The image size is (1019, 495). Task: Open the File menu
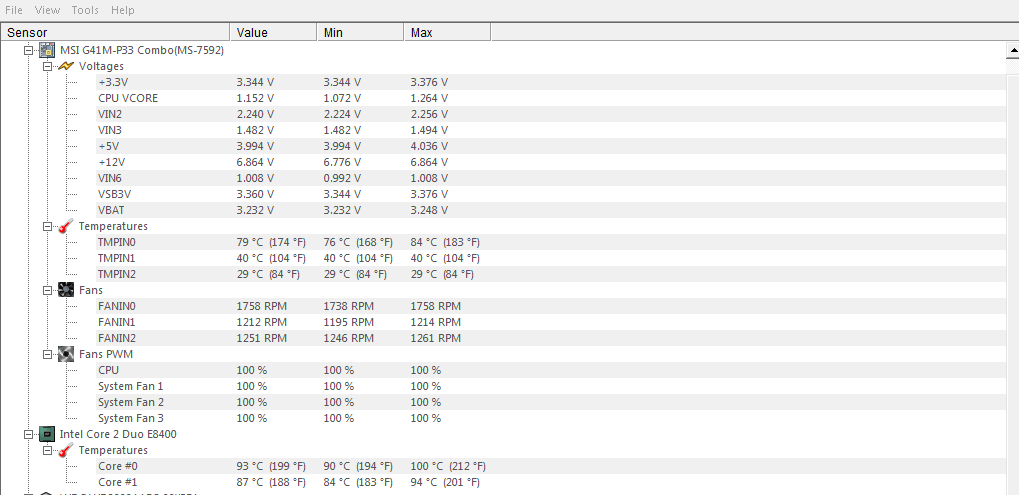(14, 10)
